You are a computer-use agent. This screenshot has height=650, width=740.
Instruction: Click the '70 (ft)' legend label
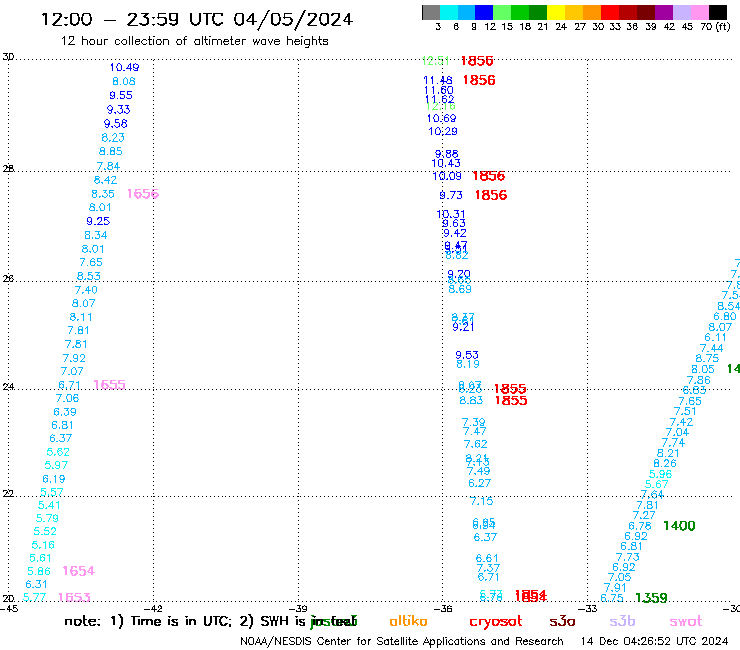coord(715,27)
